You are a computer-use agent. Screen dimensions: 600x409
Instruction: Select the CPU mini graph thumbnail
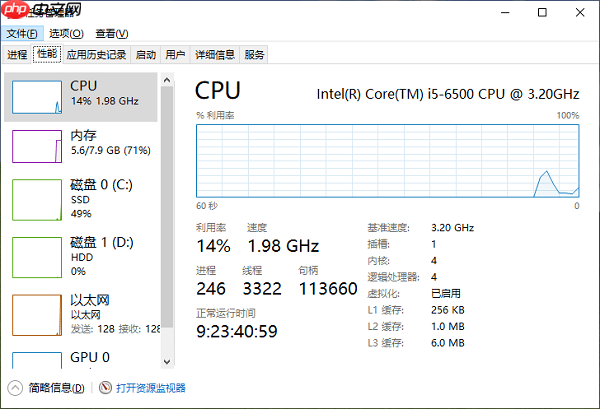click(x=37, y=97)
